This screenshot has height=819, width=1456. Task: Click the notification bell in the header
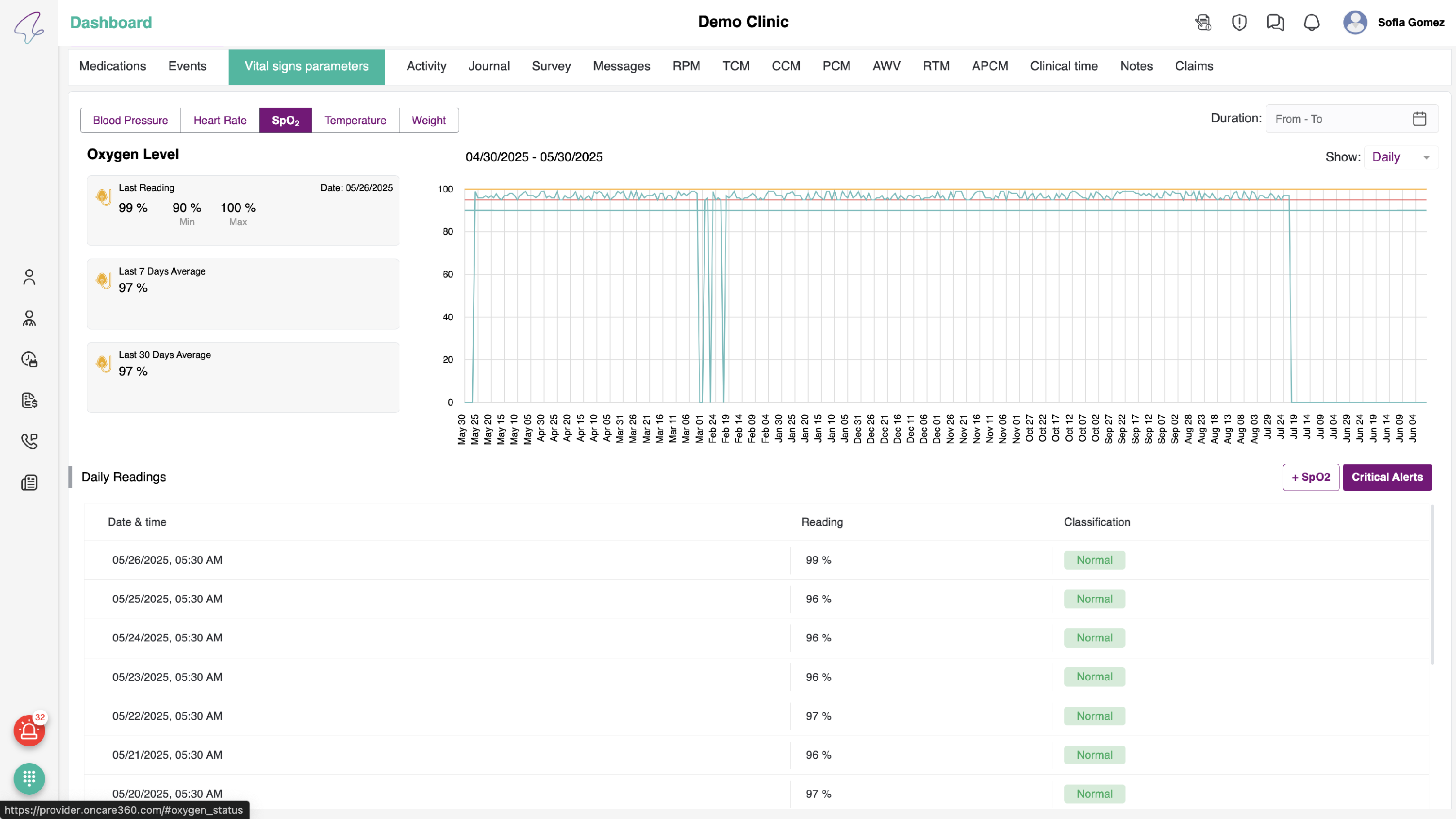(1311, 23)
